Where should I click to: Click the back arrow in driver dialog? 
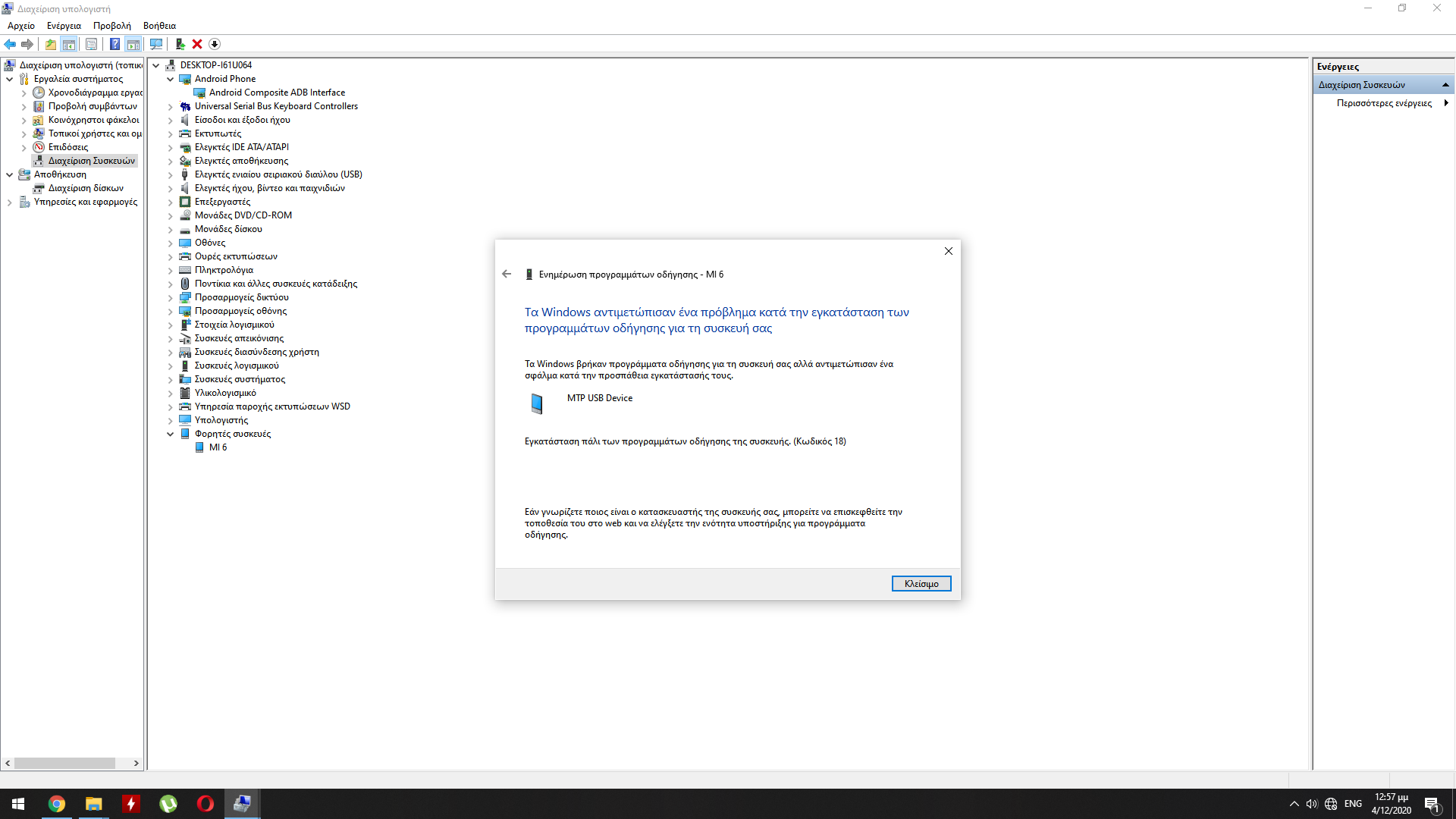[507, 274]
